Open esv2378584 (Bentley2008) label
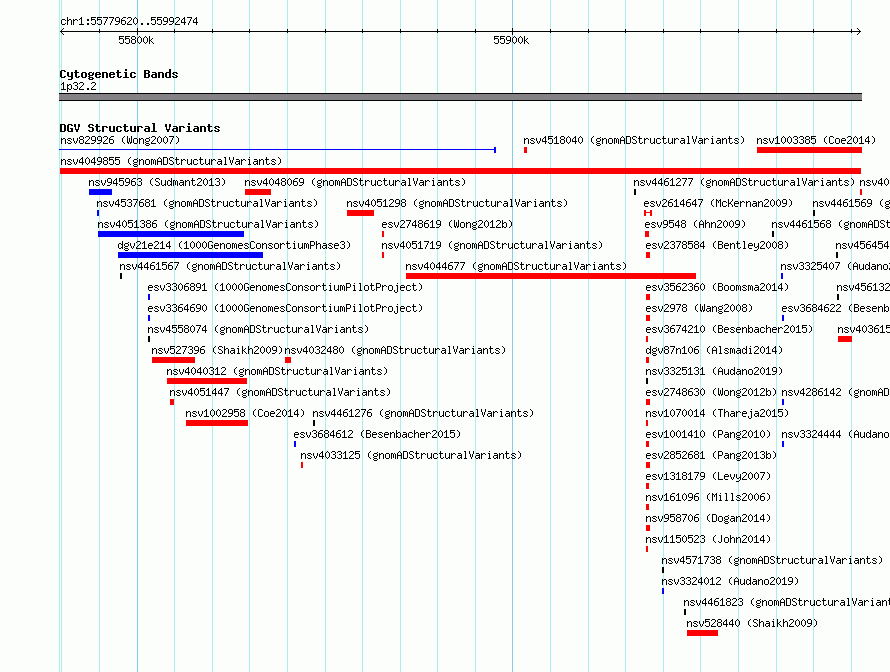The width and height of the screenshot is (890, 672). pyautogui.click(x=717, y=245)
